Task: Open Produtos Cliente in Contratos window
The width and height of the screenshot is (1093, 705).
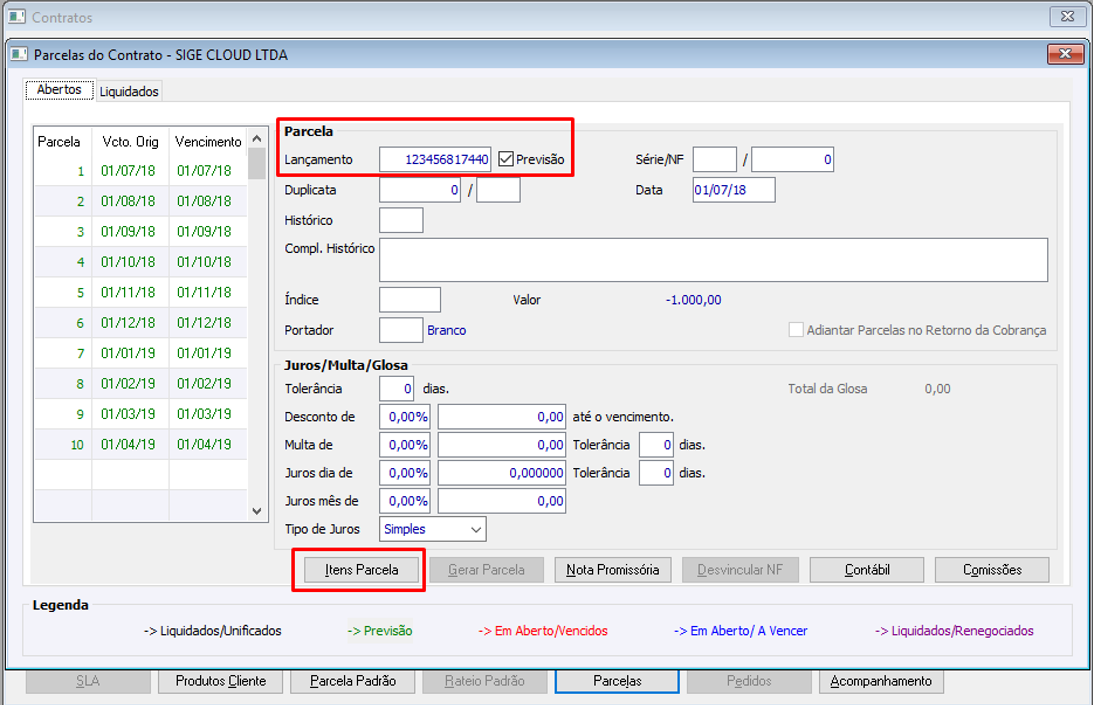Action: click(x=220, y=681)
